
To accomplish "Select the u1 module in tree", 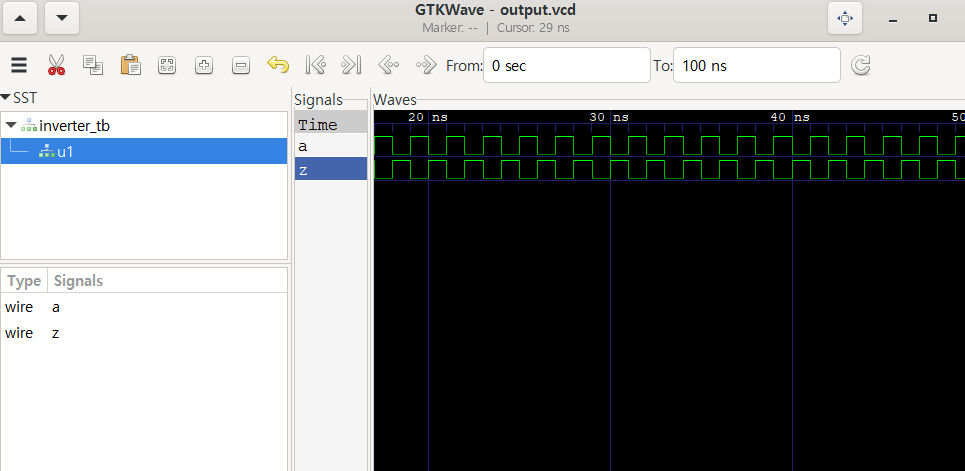I will point(144,151).
